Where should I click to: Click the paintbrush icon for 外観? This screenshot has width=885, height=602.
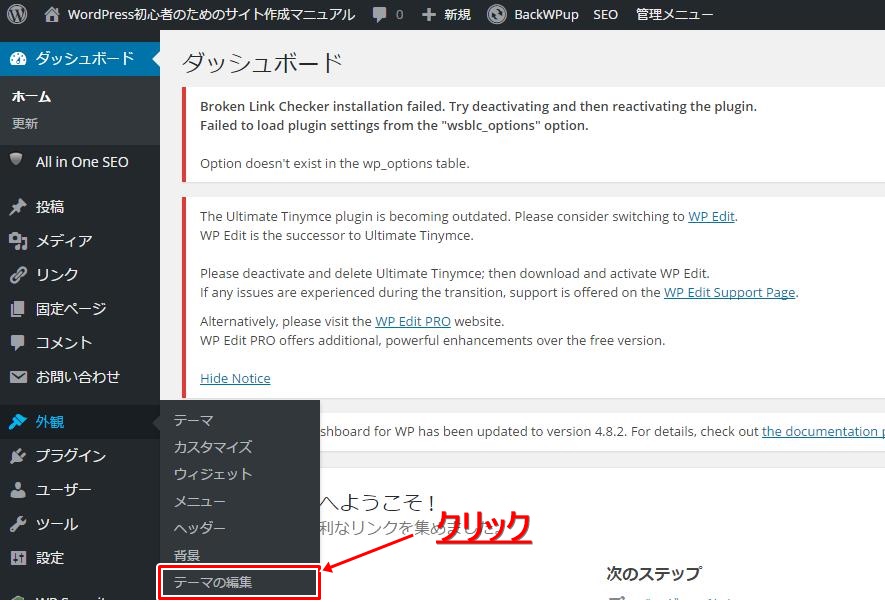[x=18, y=421]
